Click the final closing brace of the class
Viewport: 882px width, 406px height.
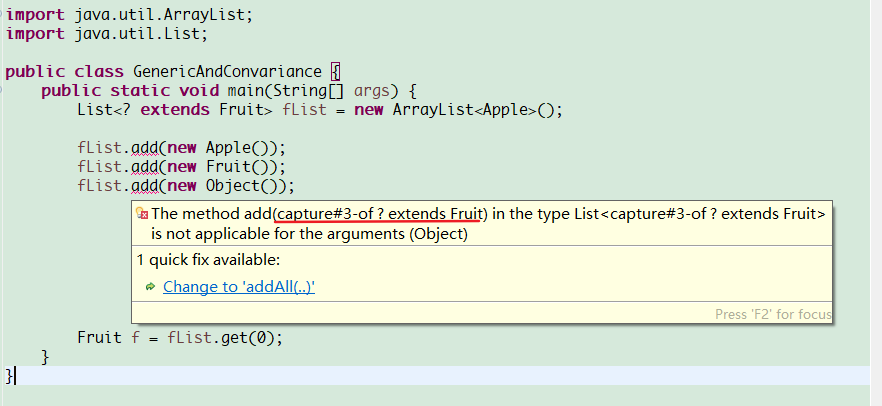click(x=8, y=376)
